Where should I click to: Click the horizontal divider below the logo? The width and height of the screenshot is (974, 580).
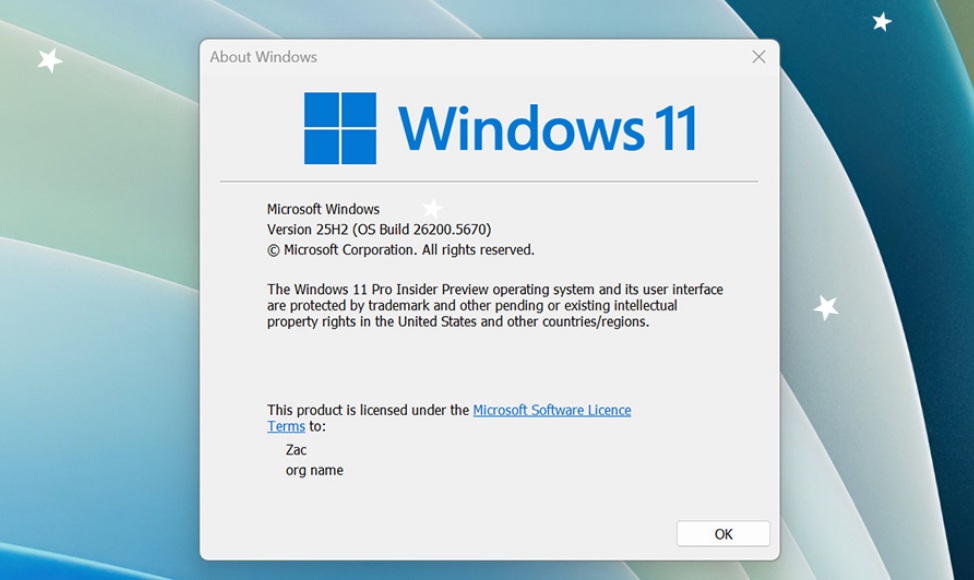coord(488,181)
